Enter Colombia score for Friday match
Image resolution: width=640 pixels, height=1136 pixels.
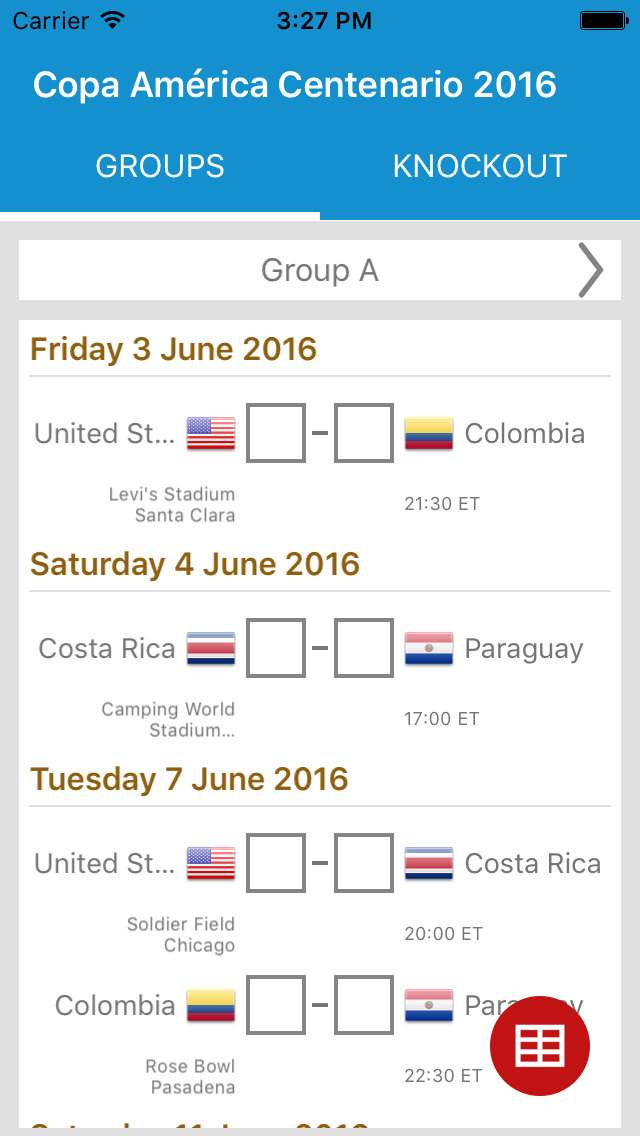[x=364, y=434]
